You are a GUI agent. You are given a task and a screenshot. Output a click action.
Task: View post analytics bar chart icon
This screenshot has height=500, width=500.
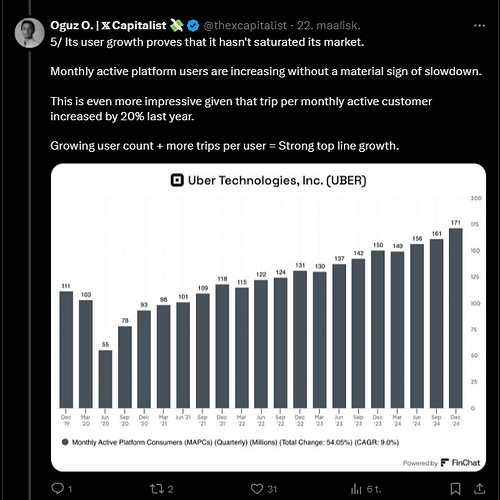click(356, 489)
